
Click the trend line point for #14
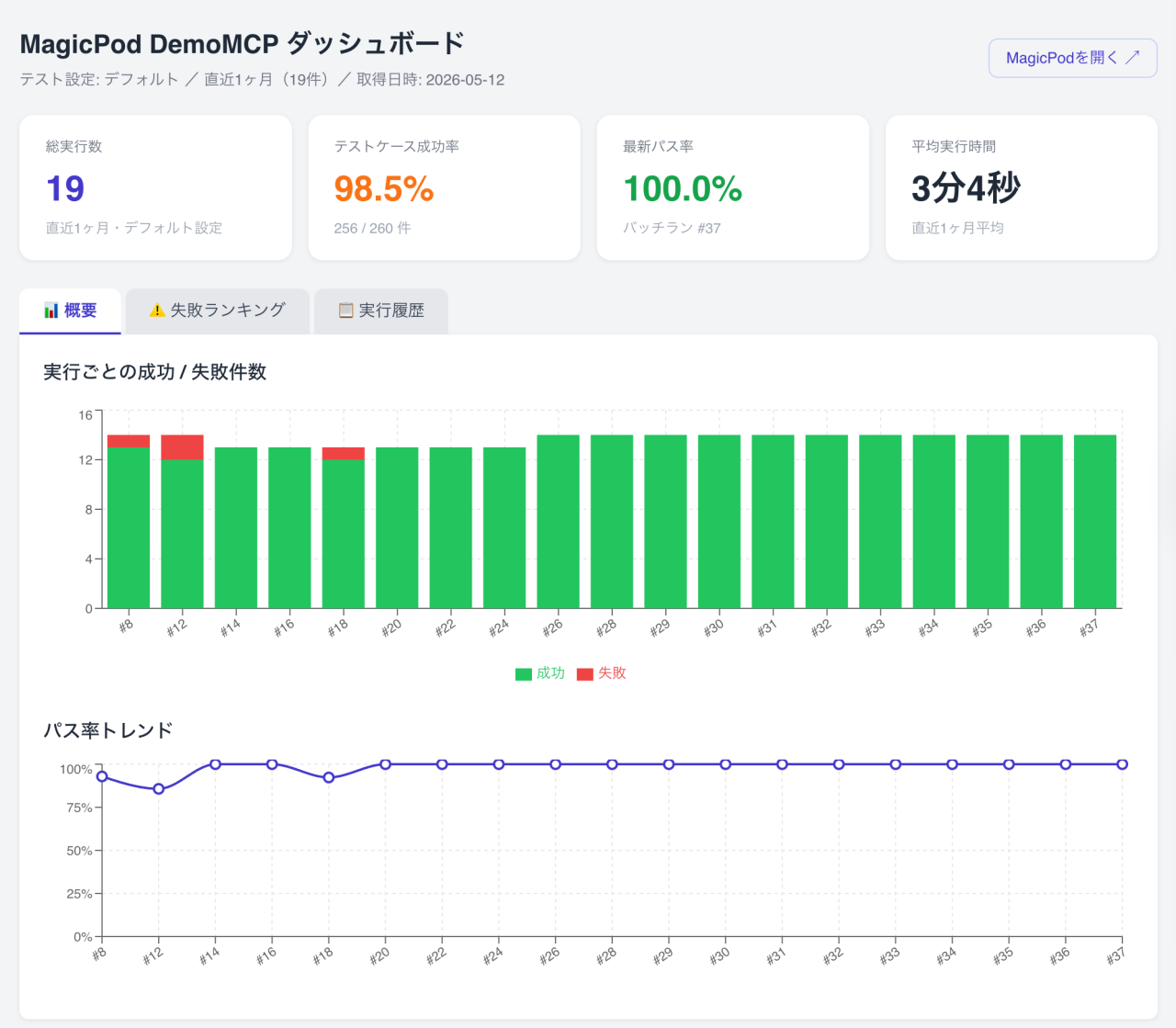[x=215, y=764]
